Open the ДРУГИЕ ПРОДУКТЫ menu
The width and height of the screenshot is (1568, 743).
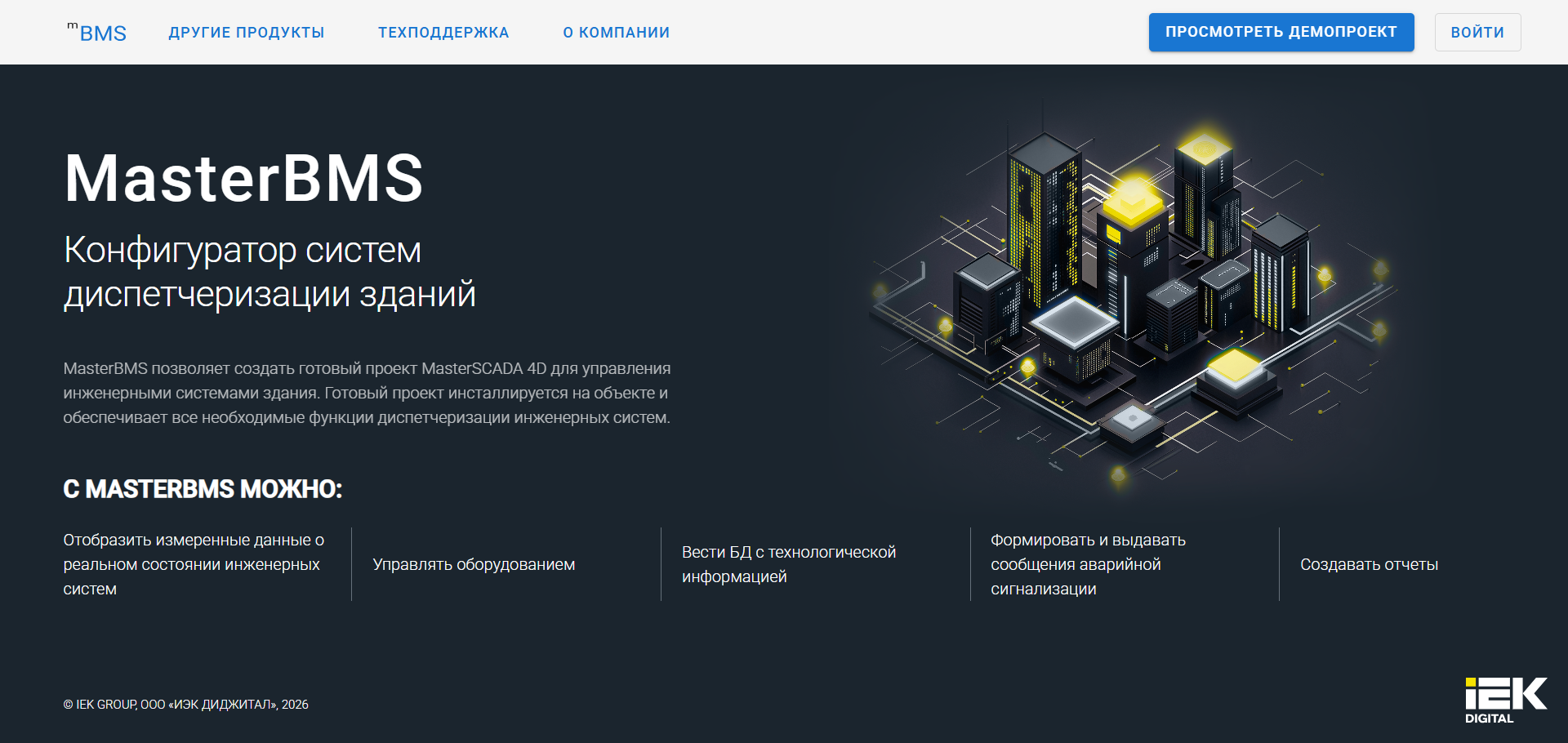(x=247, y=33)
